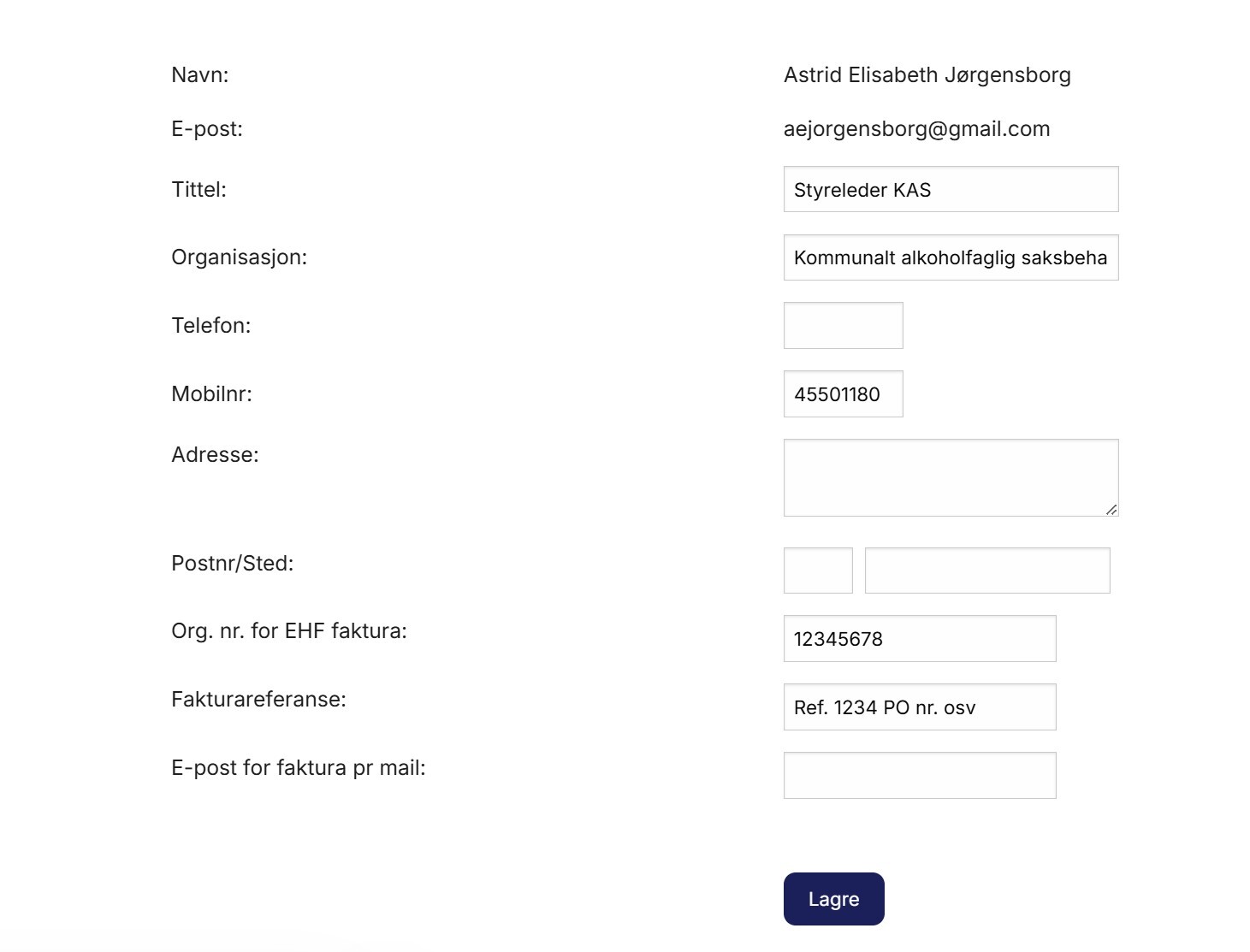Viewport: 1250px width, 952px height.
Task: Click the Postnr/Sted label
Action: [232, 564]
